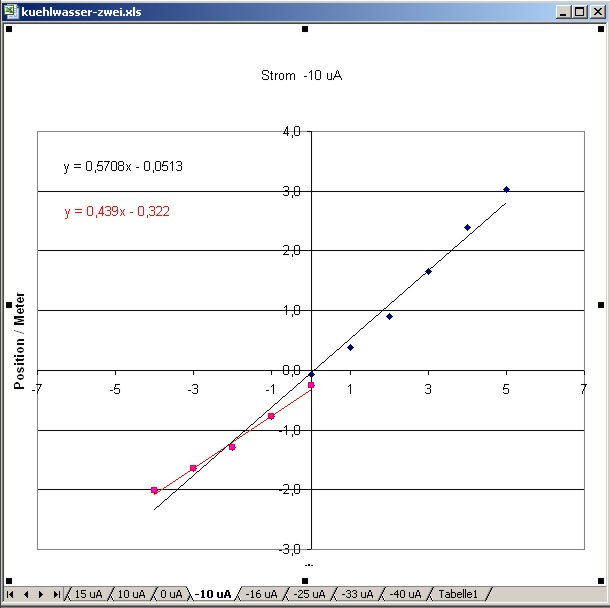Click the next sheet scroll arrow
610x608 pixels.
(x=41, y=594)
